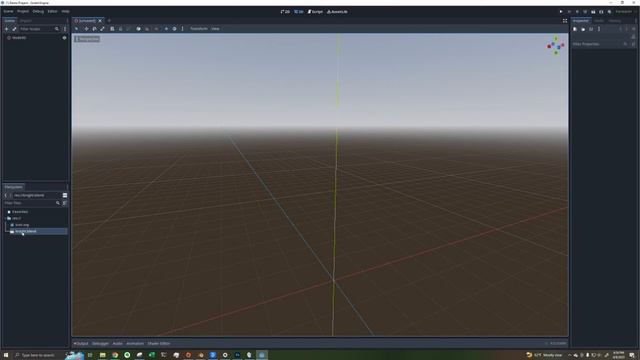The width and height of the screenshot is (640, 360).
Task: Activate the Select Mode tool
Action: [77, 29]
